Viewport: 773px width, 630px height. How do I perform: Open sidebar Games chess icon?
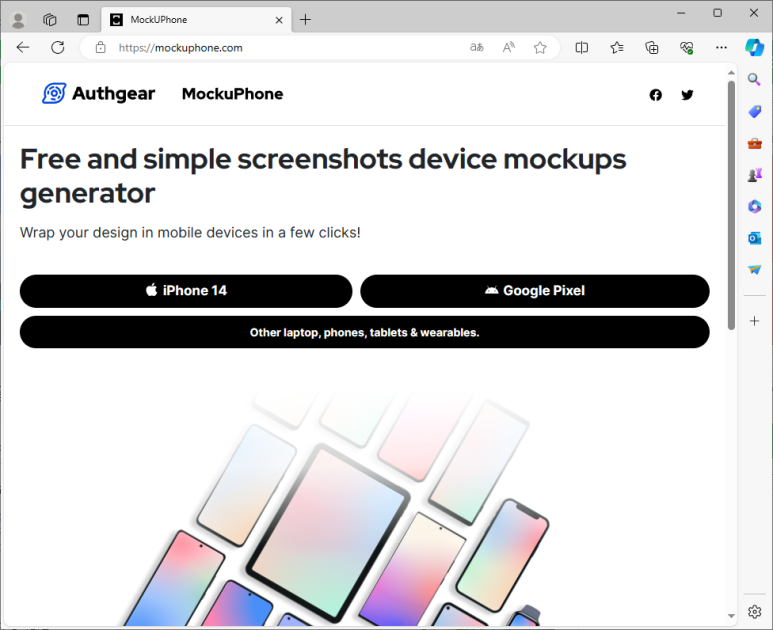pos(754,175)
